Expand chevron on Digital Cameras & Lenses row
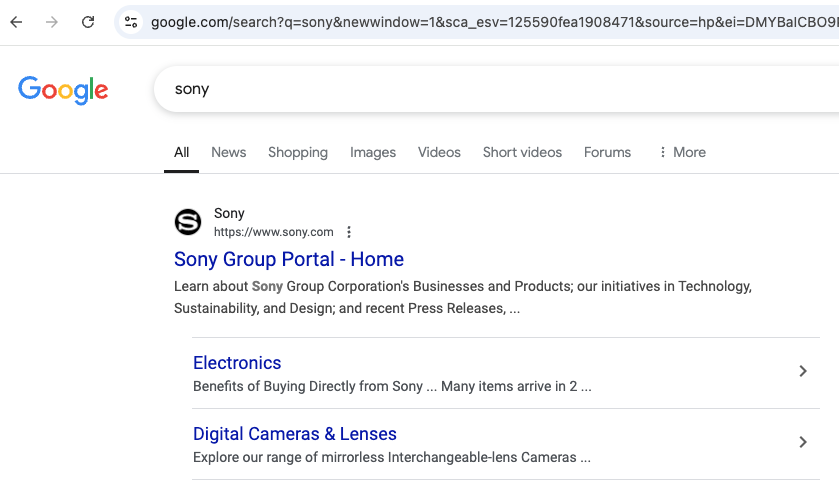This screenshot has width=839, height=488. [803, 442]
